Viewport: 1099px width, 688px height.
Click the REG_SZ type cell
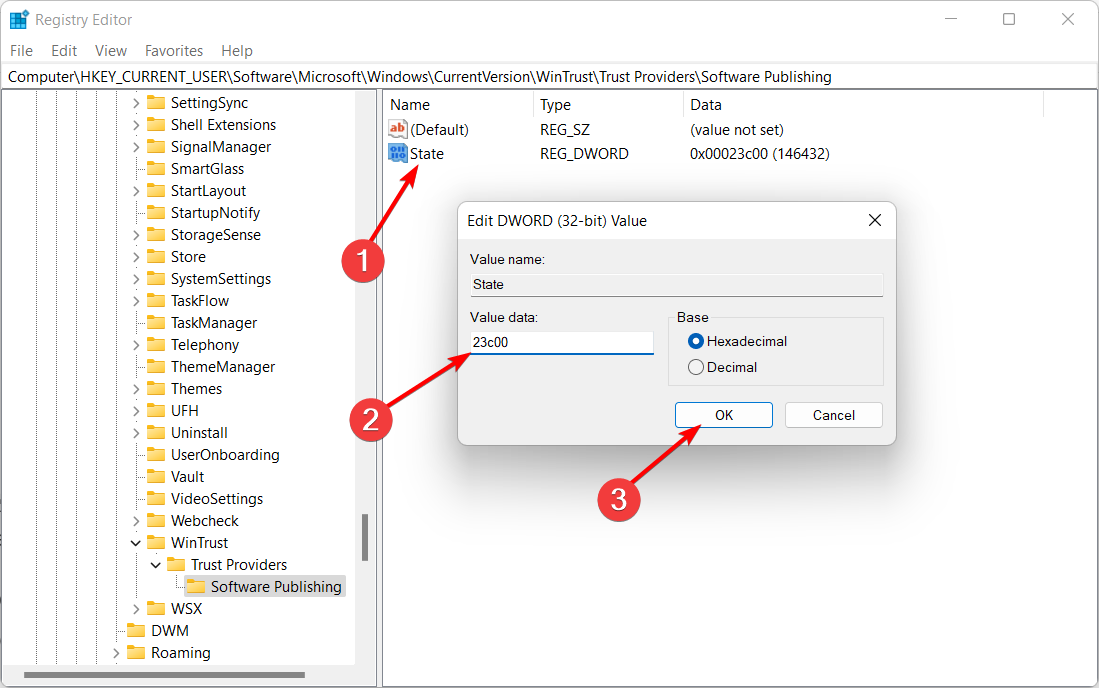565,130
